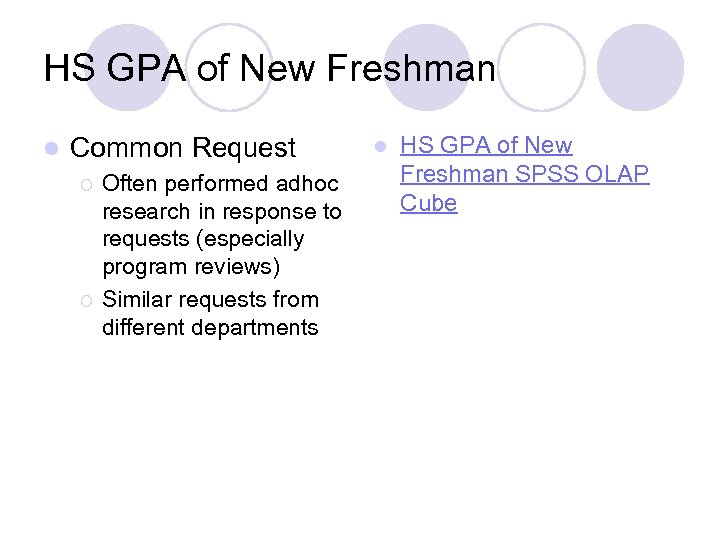Click the word "Cube" in the hyperlink
This screenshot has width=720, height=540.
428,204
